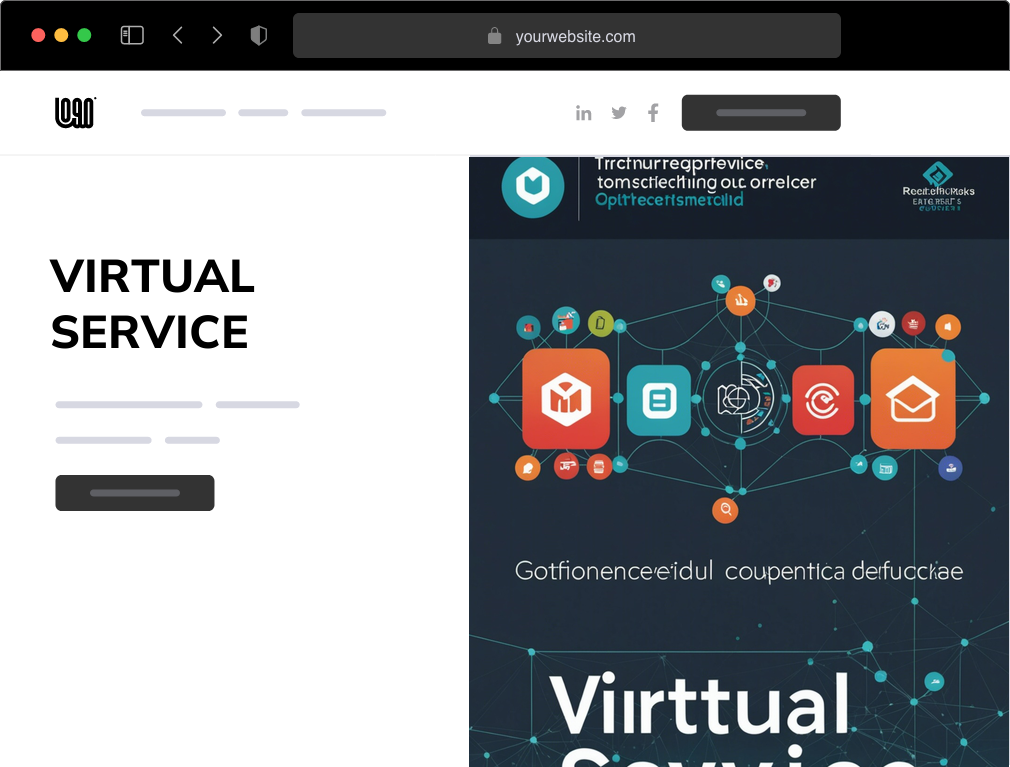The height and width of the screenshot is (767, 1010).
Task: Click the green clipboard circle icon
Action: point(600,323)
